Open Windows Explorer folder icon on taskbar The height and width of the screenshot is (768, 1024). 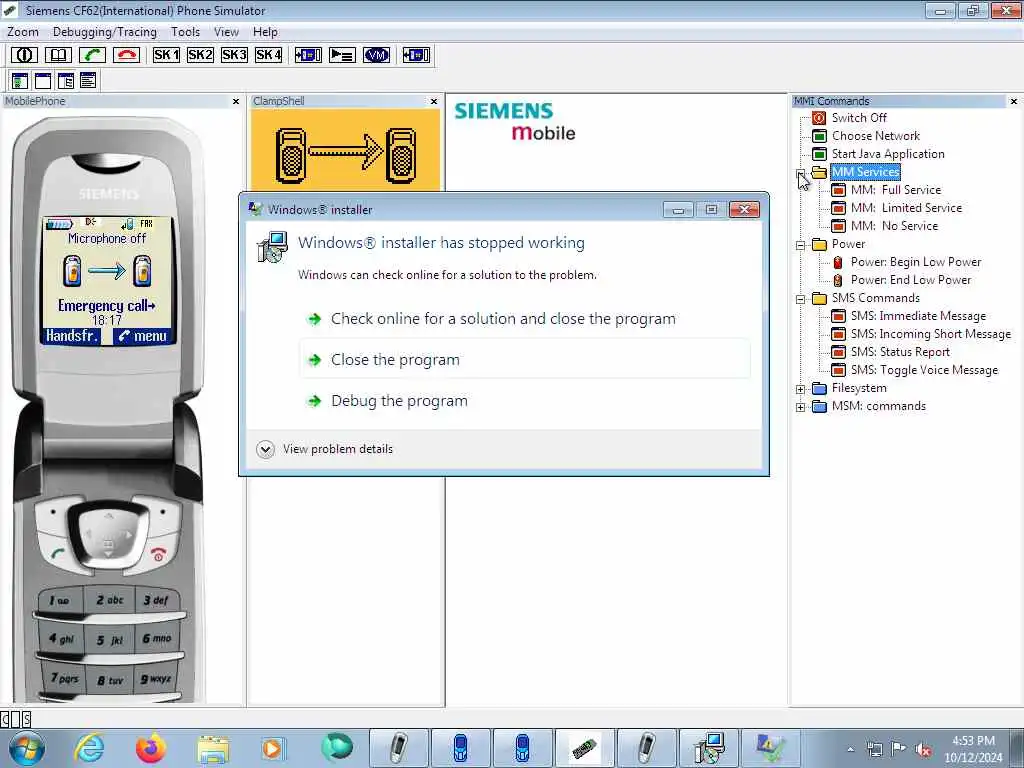coord(213,748)
